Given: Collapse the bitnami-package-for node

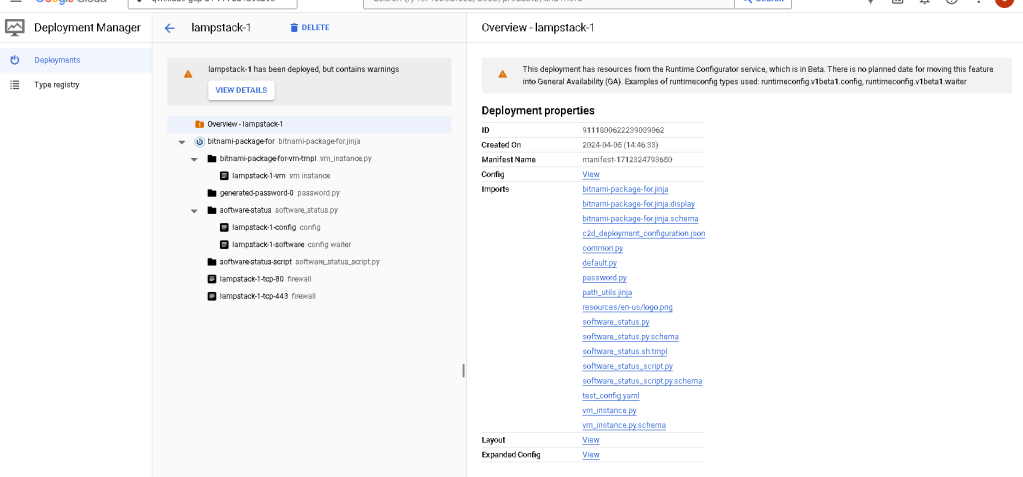Looking at the screenshot, I should point(182,142).
